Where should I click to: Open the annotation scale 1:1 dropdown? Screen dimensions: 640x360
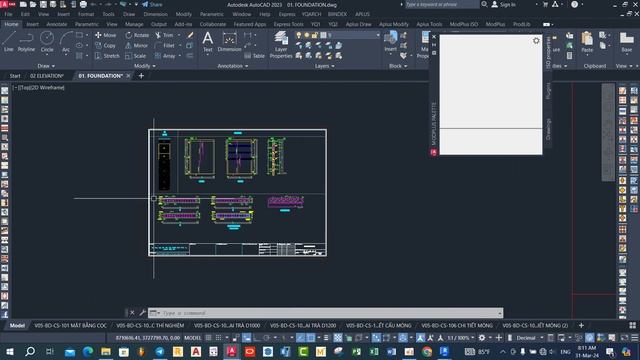[460, 338]
